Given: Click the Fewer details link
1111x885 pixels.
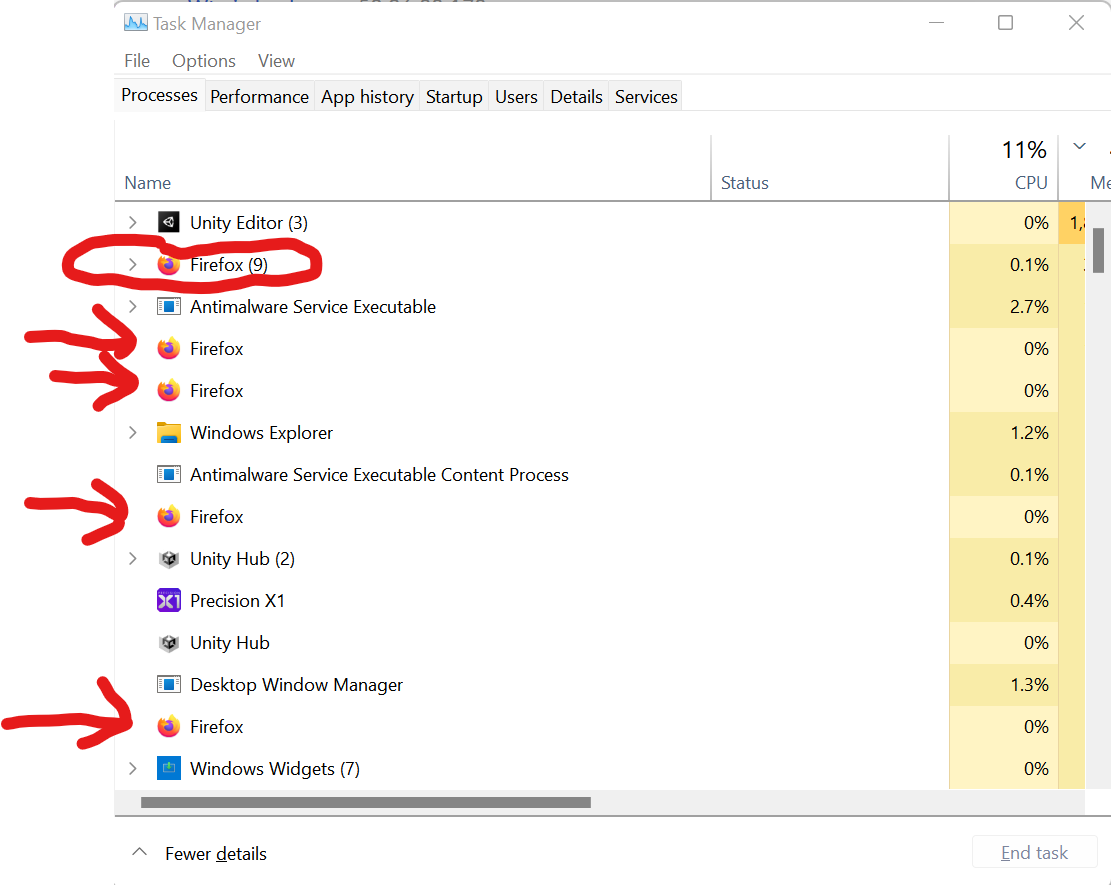Looking at the screenshot, I should (215, 854).
